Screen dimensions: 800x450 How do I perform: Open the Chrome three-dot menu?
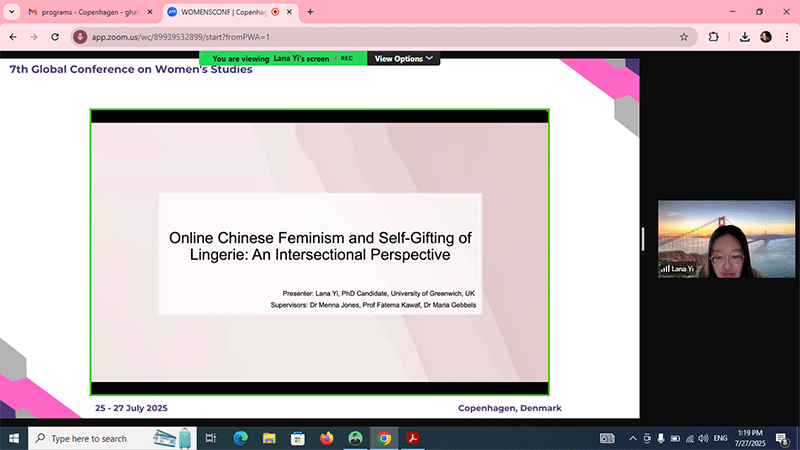pyautogui.click(x=787, y=36)
